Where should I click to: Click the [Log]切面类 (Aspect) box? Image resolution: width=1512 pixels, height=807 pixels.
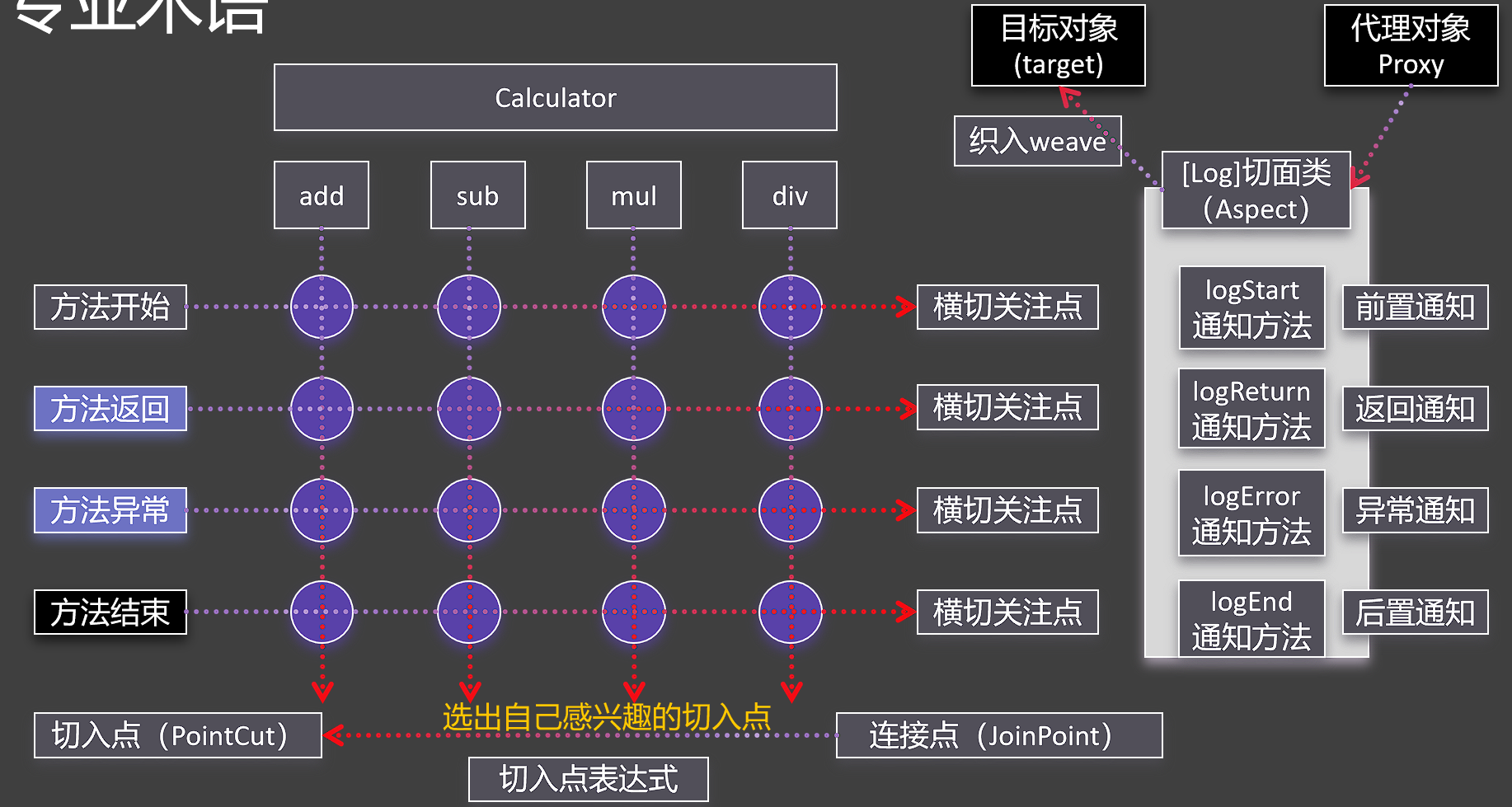[1256, 190]
